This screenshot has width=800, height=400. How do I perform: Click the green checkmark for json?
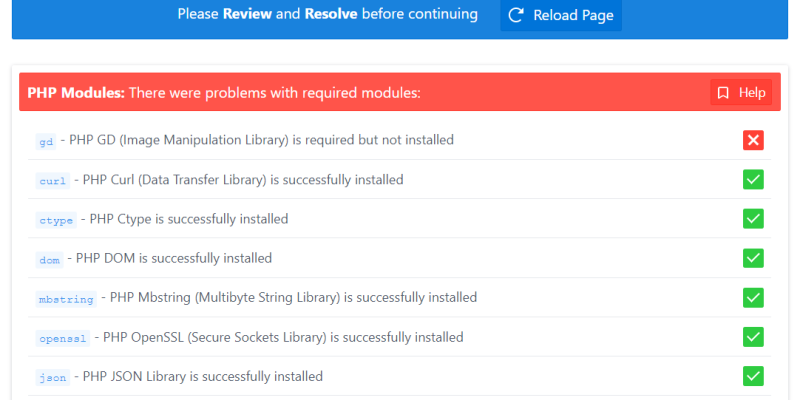[753, 377]
